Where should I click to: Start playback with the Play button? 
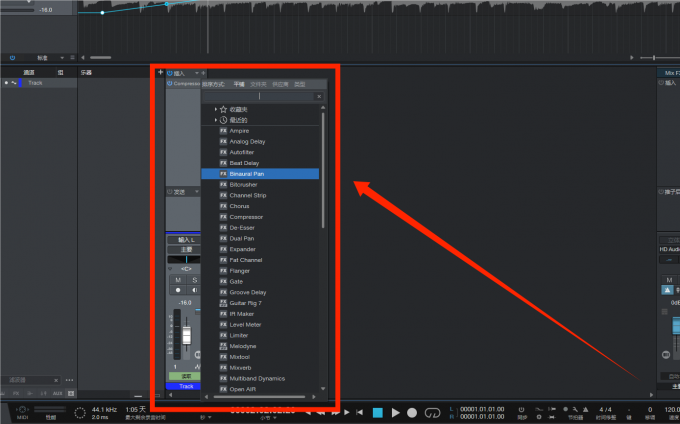tap(395, 413)
